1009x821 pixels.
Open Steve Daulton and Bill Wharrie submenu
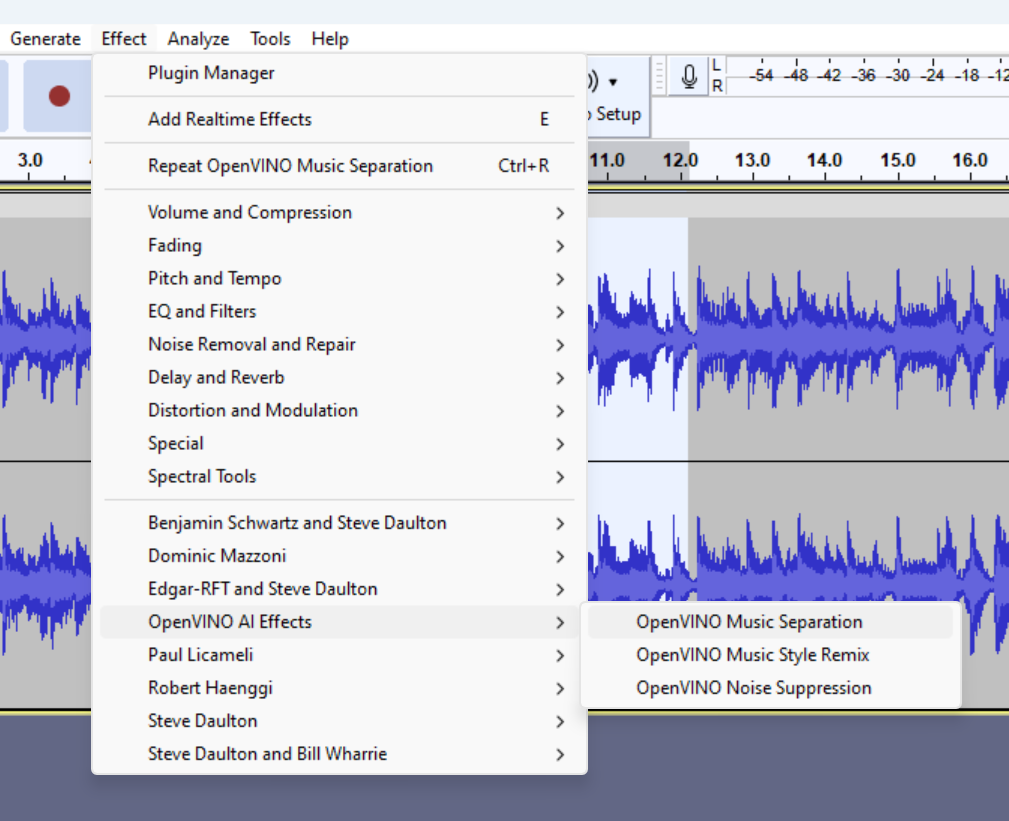pos(339,754)
